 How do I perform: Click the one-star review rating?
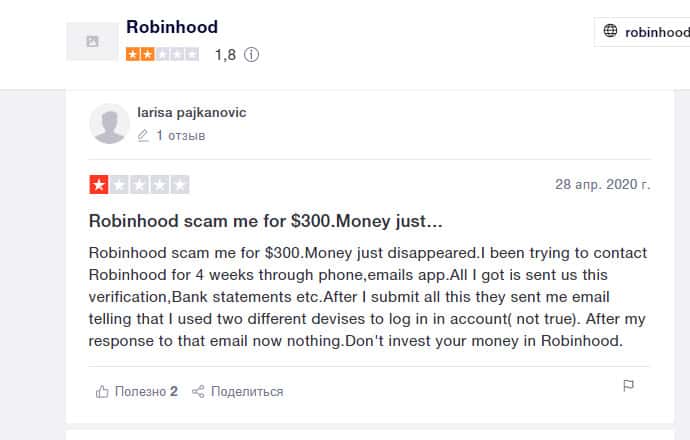click(x=139, y=185)
